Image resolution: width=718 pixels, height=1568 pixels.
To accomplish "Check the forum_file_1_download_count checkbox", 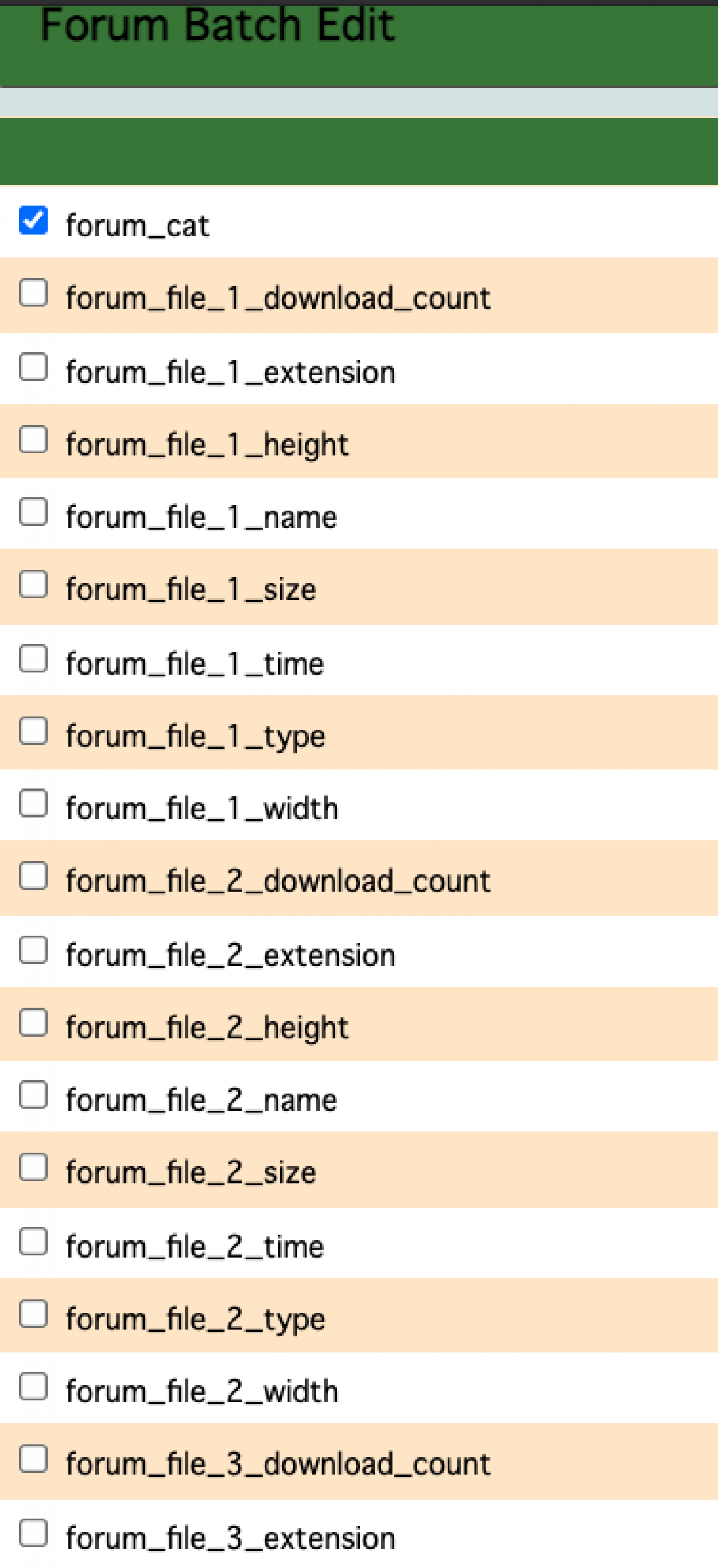I will 34,293.
